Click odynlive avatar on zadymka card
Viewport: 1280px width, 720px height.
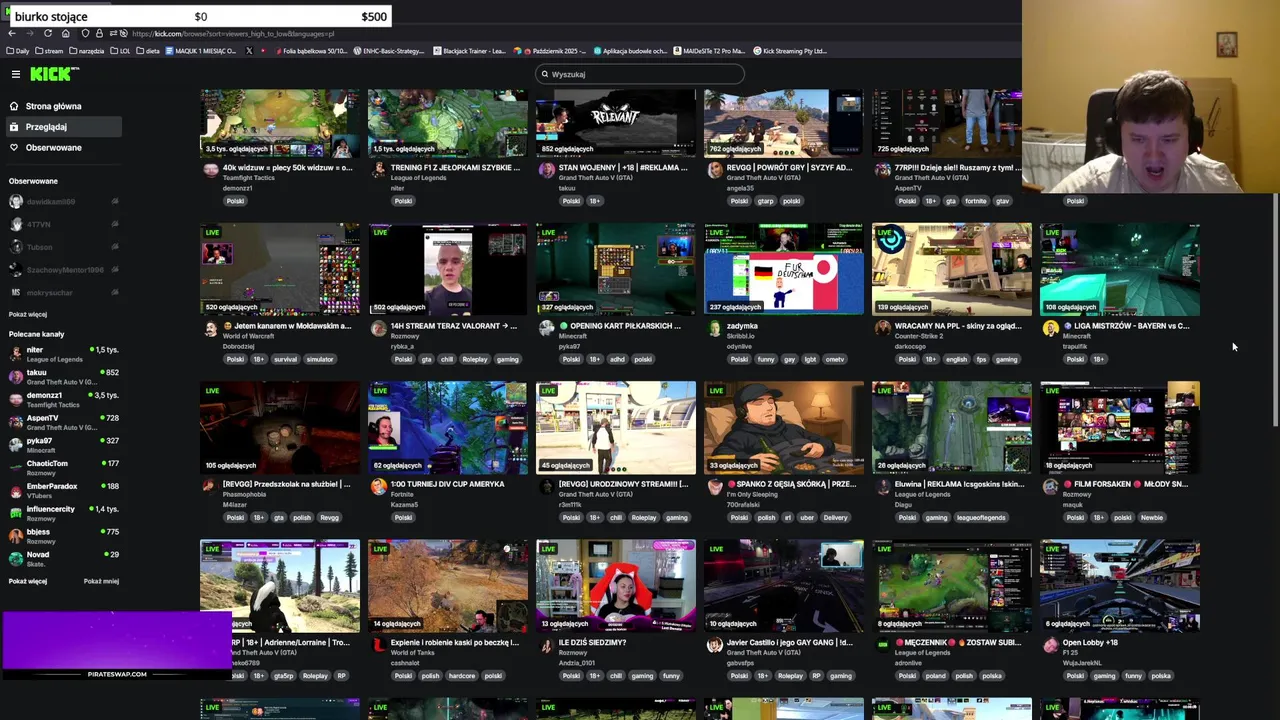714,328
